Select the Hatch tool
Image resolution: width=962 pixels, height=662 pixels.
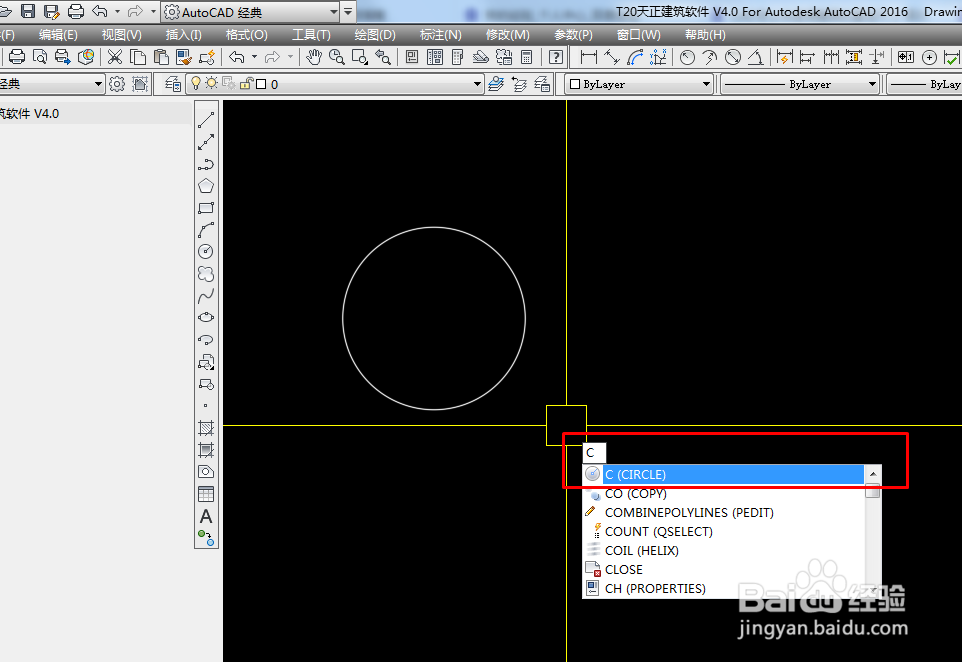point(206,428)
